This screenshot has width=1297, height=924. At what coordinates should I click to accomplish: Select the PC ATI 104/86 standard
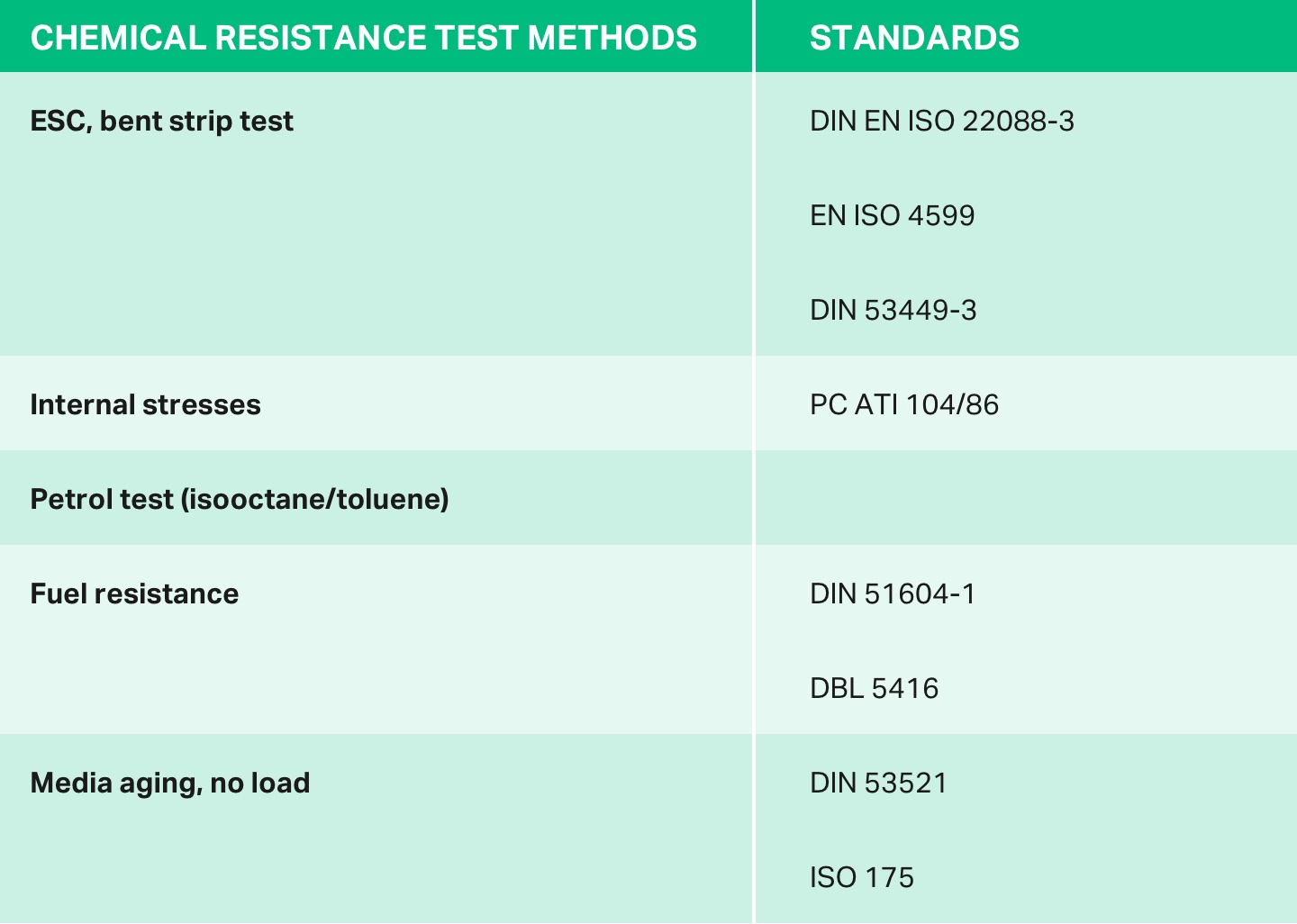pyautogui.click(x=904, y=405)
